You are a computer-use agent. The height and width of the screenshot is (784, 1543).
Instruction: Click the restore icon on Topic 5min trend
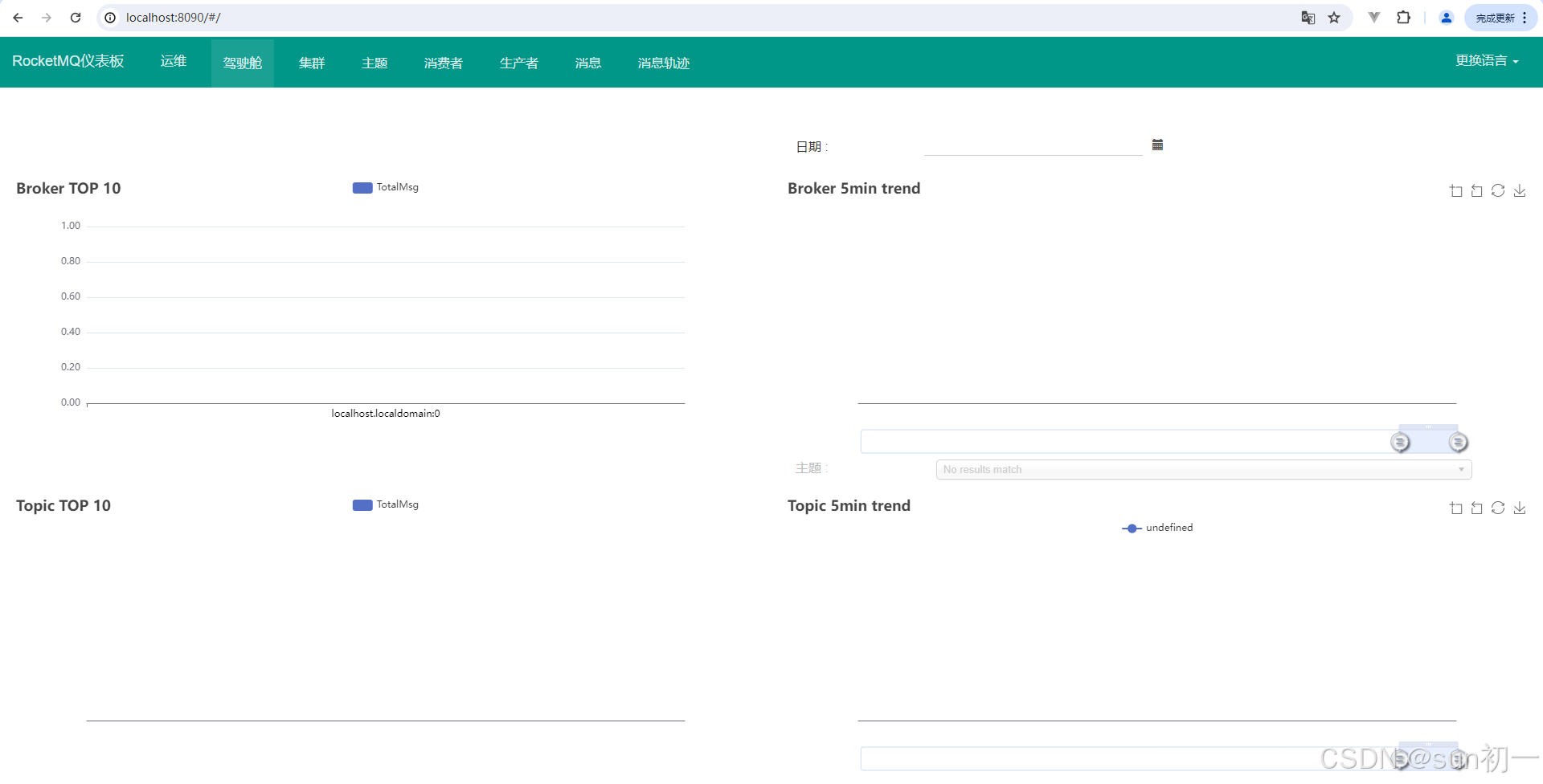(x=1476, y=508)
